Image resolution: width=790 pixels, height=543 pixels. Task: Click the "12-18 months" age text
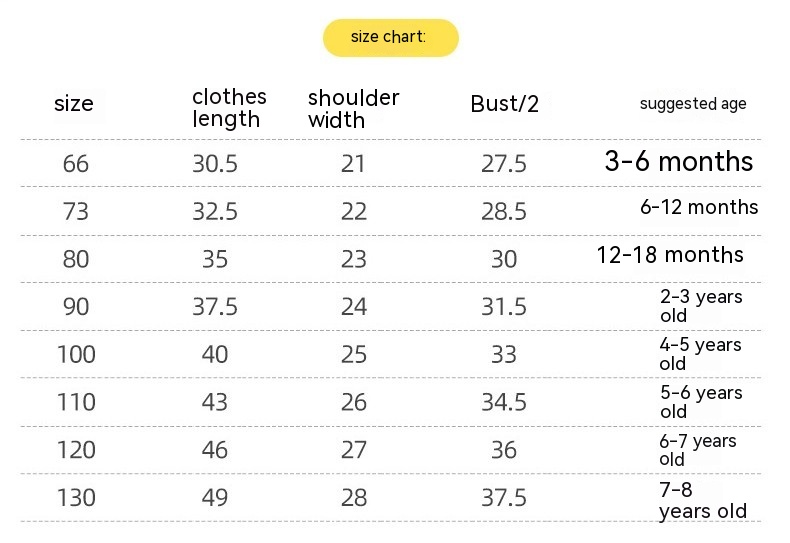pos(670,255)
